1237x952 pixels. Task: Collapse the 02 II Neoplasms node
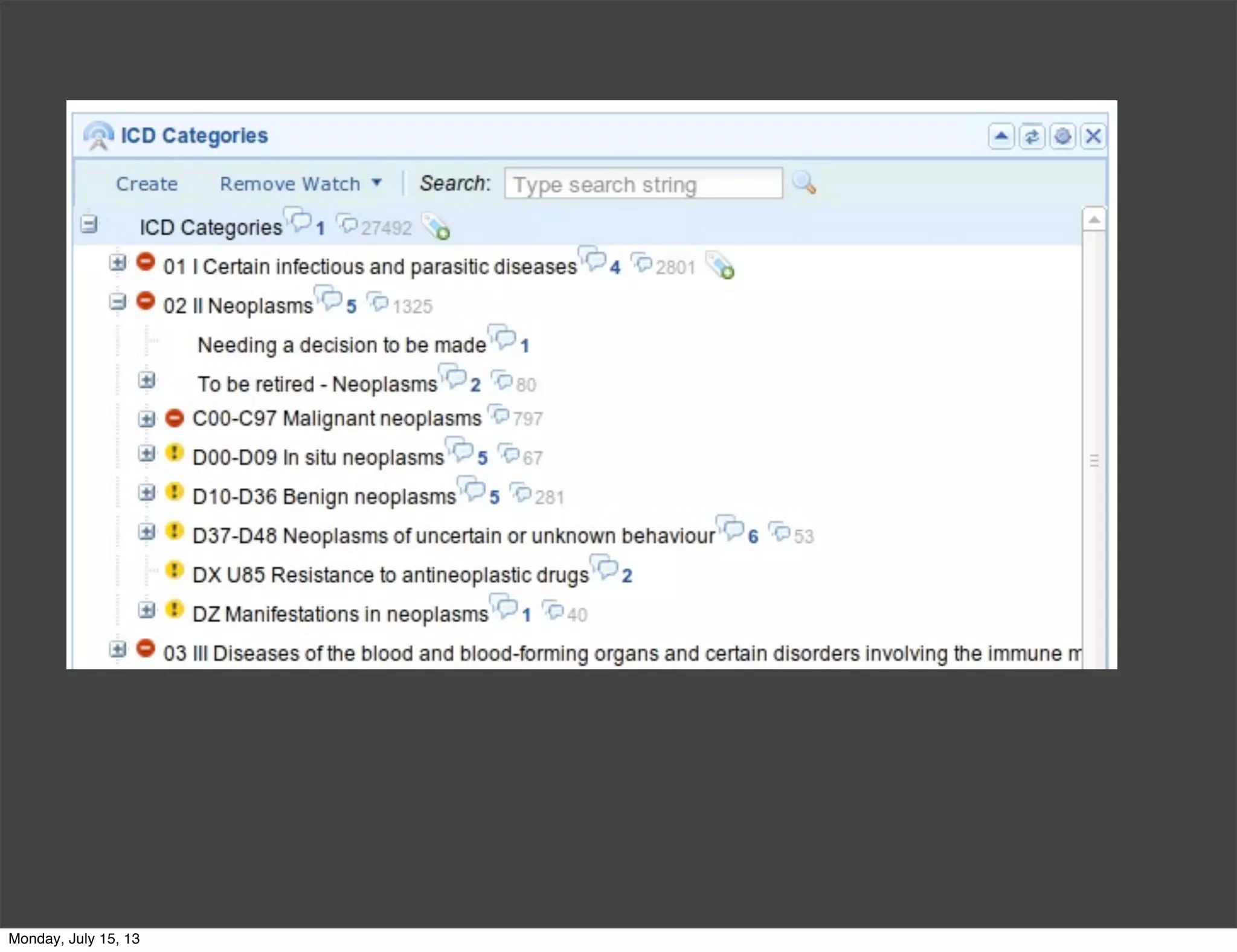coord(118,301)
